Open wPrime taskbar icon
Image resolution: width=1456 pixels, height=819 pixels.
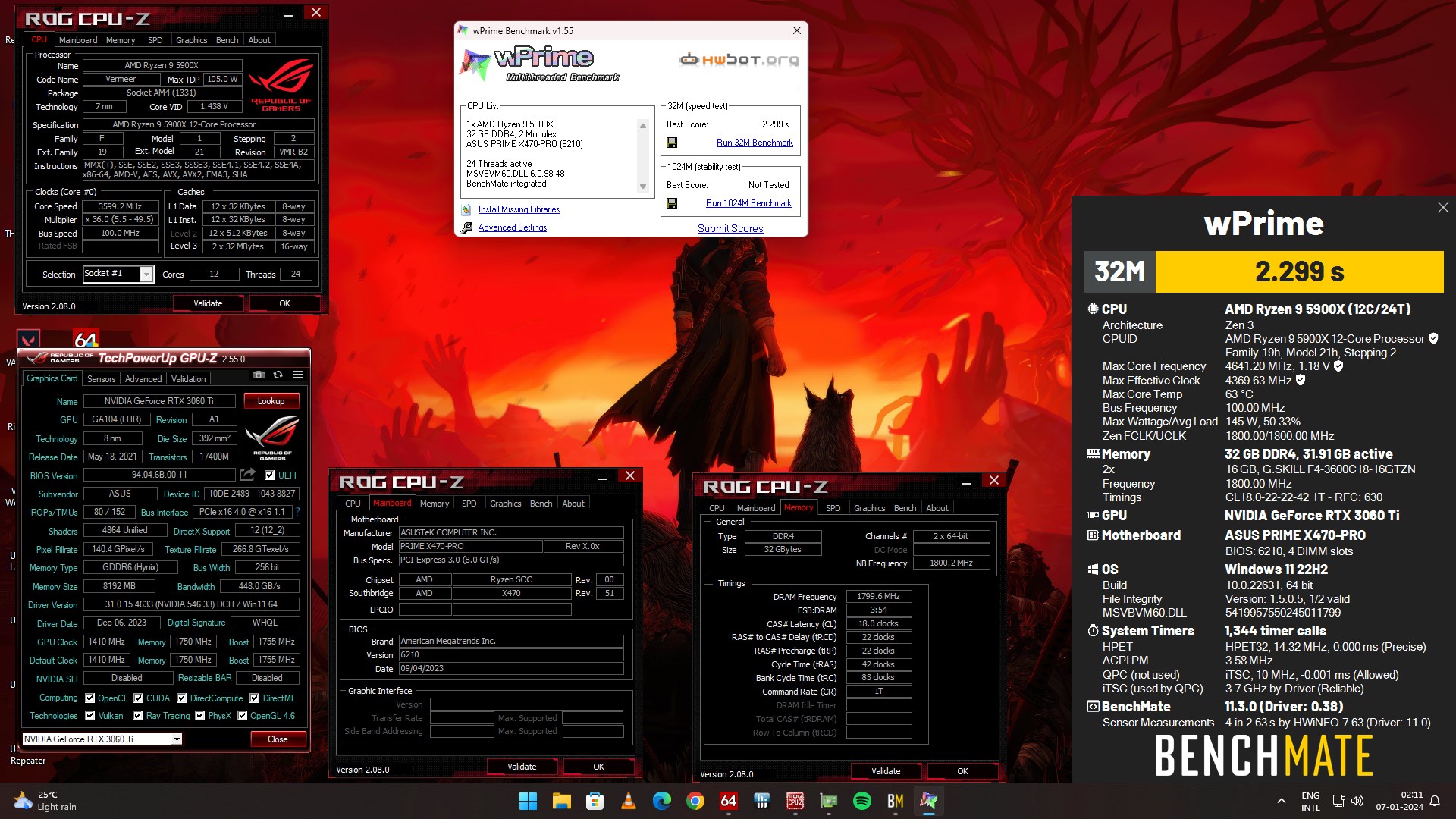click(928, 801)
